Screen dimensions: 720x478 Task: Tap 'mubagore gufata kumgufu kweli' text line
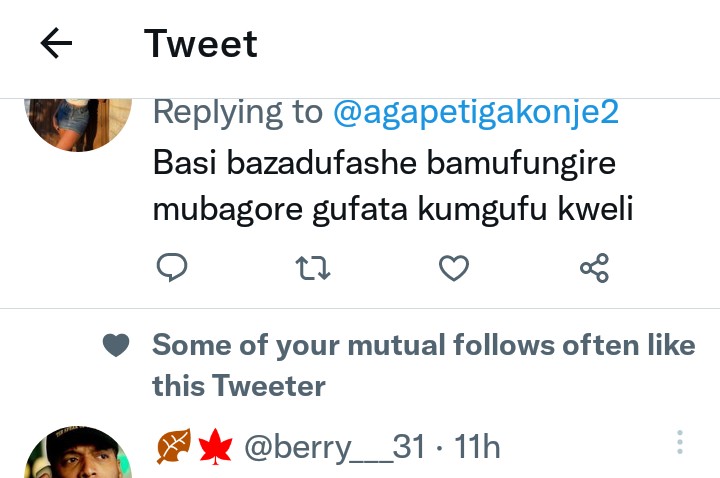click(x=394, y=211)
